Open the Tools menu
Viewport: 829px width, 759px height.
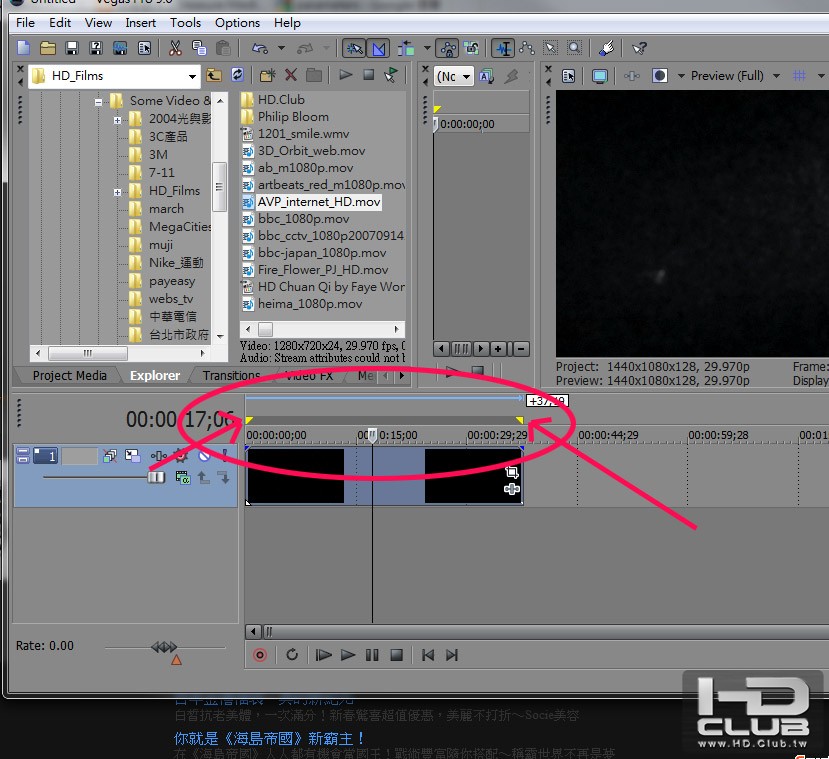(x=186, y=23)
